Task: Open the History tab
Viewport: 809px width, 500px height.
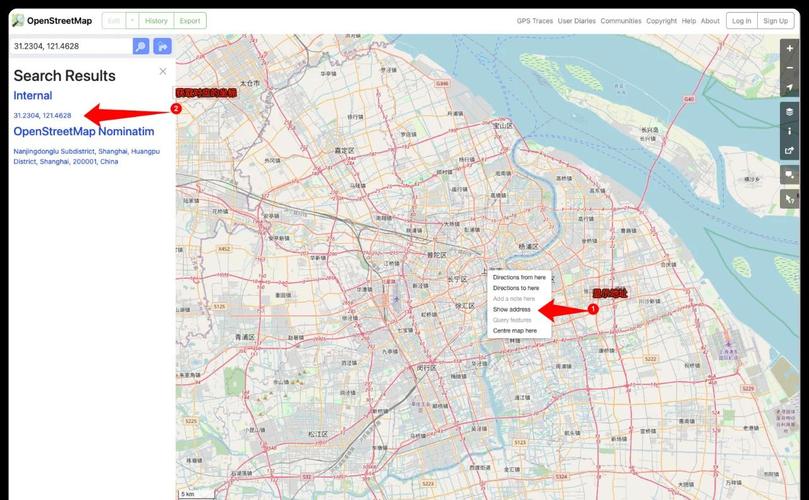Action: [x=156, y=20]
